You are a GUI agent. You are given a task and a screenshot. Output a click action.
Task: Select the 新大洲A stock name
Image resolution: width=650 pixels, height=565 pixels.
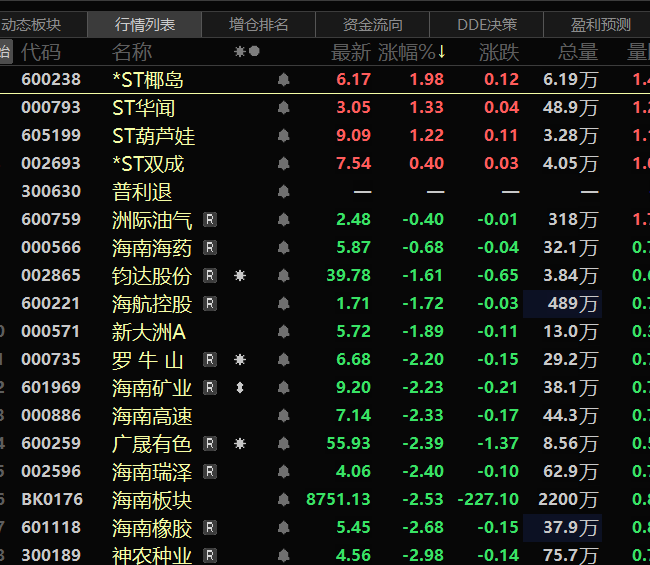click(x=149, y=332)
